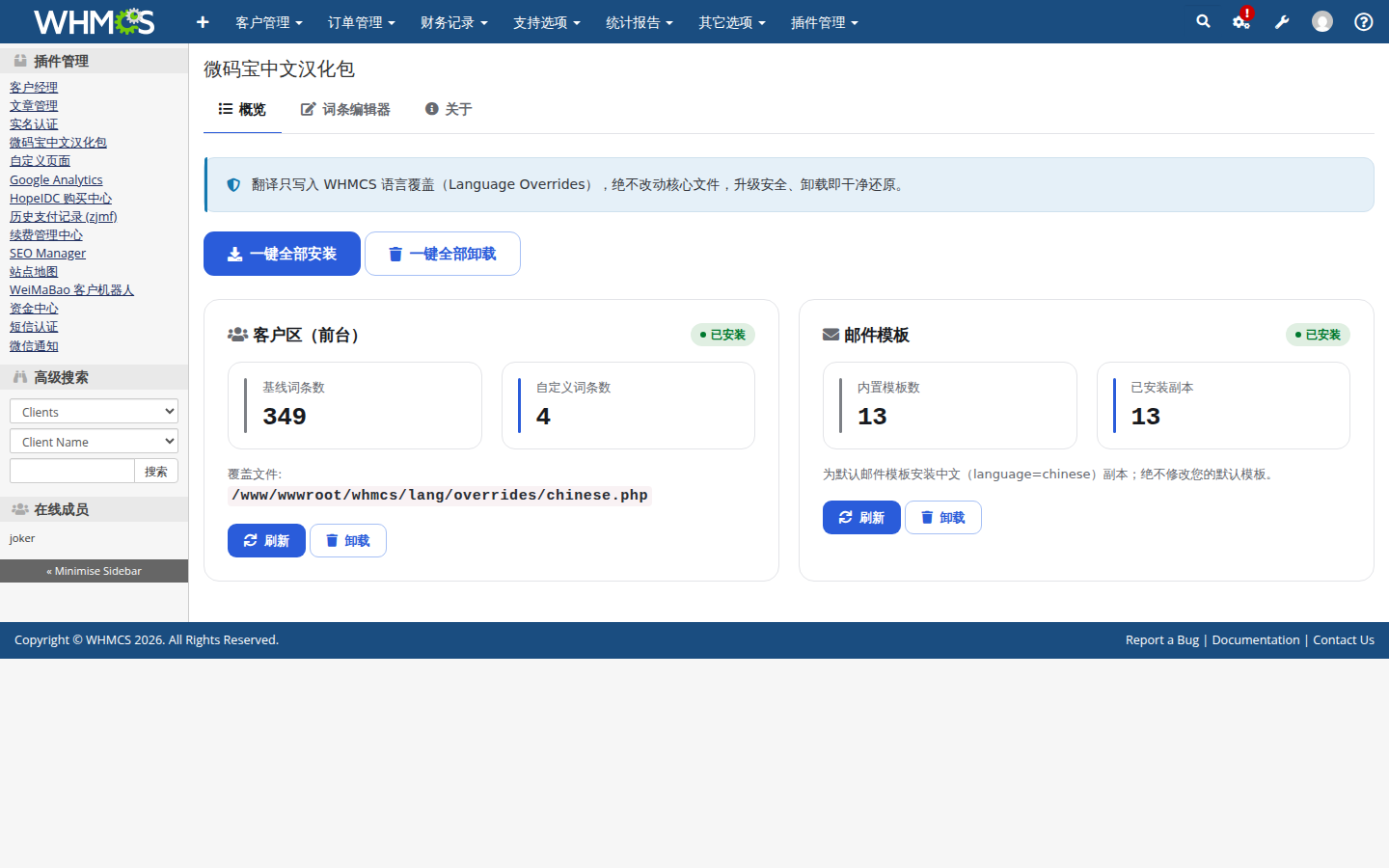1389x868 pixels.
Task: Click 卸载 in the 邮件模板 card
Action: pyautogui.click(x=943, y=517)
